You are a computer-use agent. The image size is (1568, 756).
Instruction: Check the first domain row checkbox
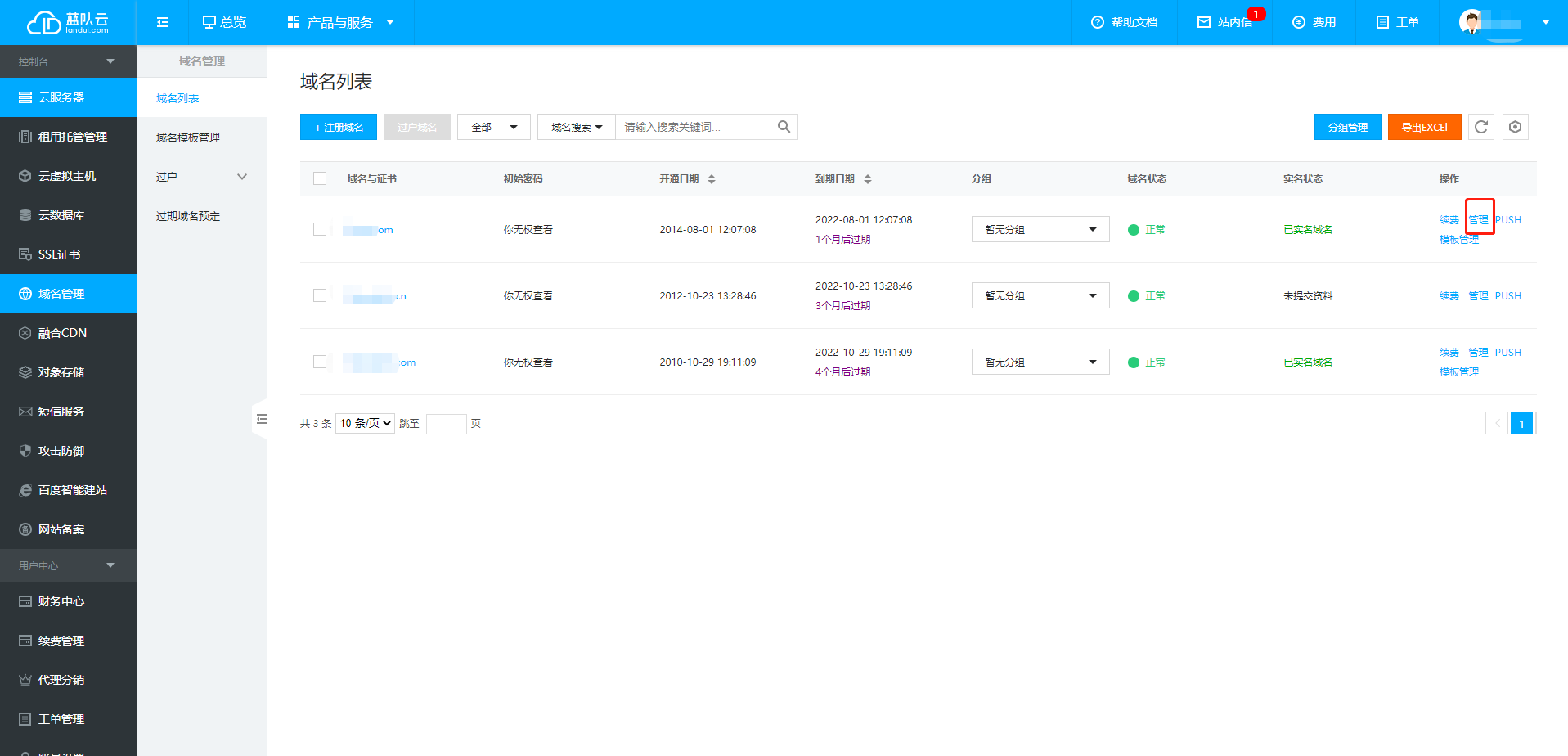click(320, 229)
